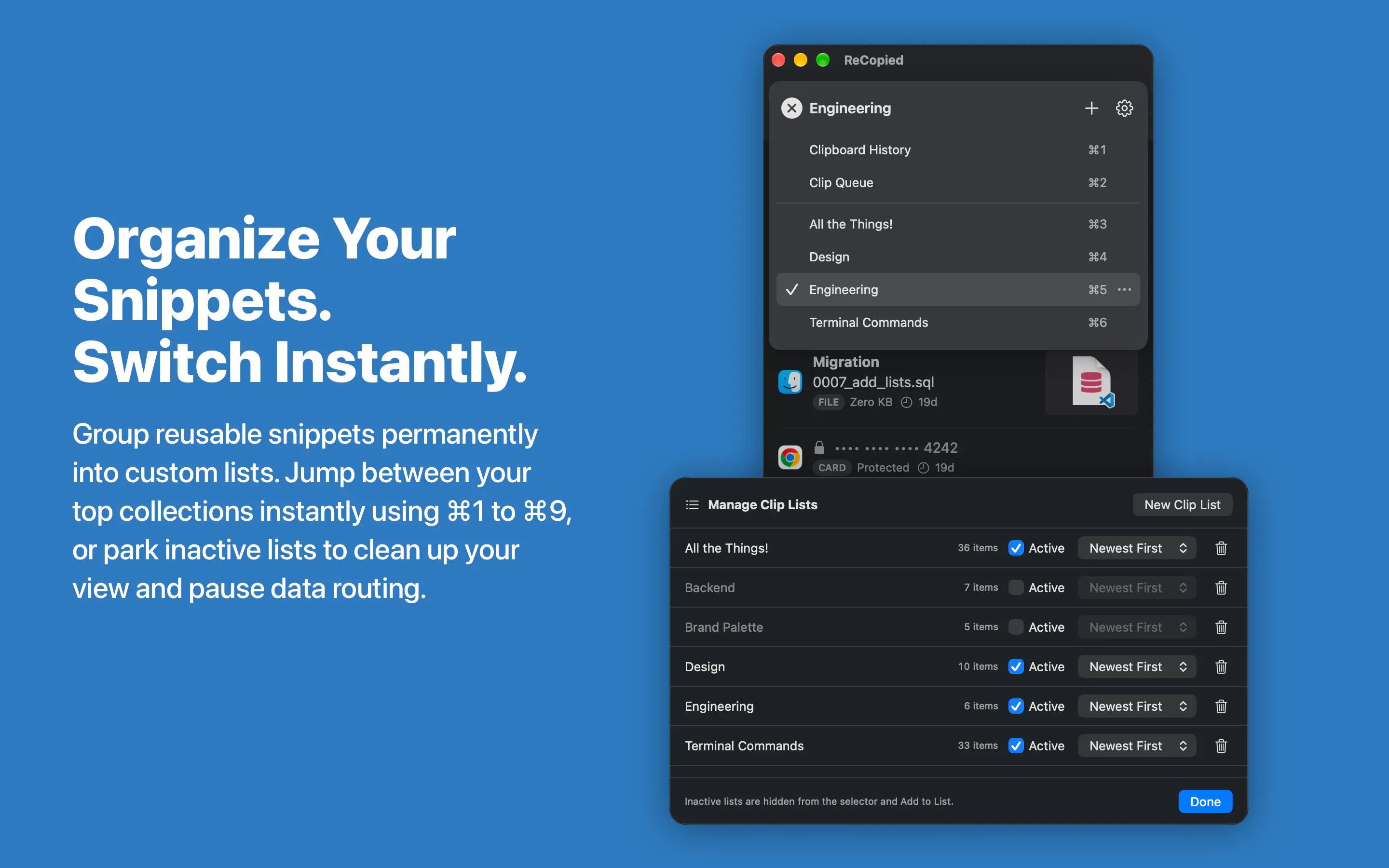Image resolution: width=1389 pixels, height=868 pixels.
Task: Select Clip Queue in the selector
Action: (958, 183)
